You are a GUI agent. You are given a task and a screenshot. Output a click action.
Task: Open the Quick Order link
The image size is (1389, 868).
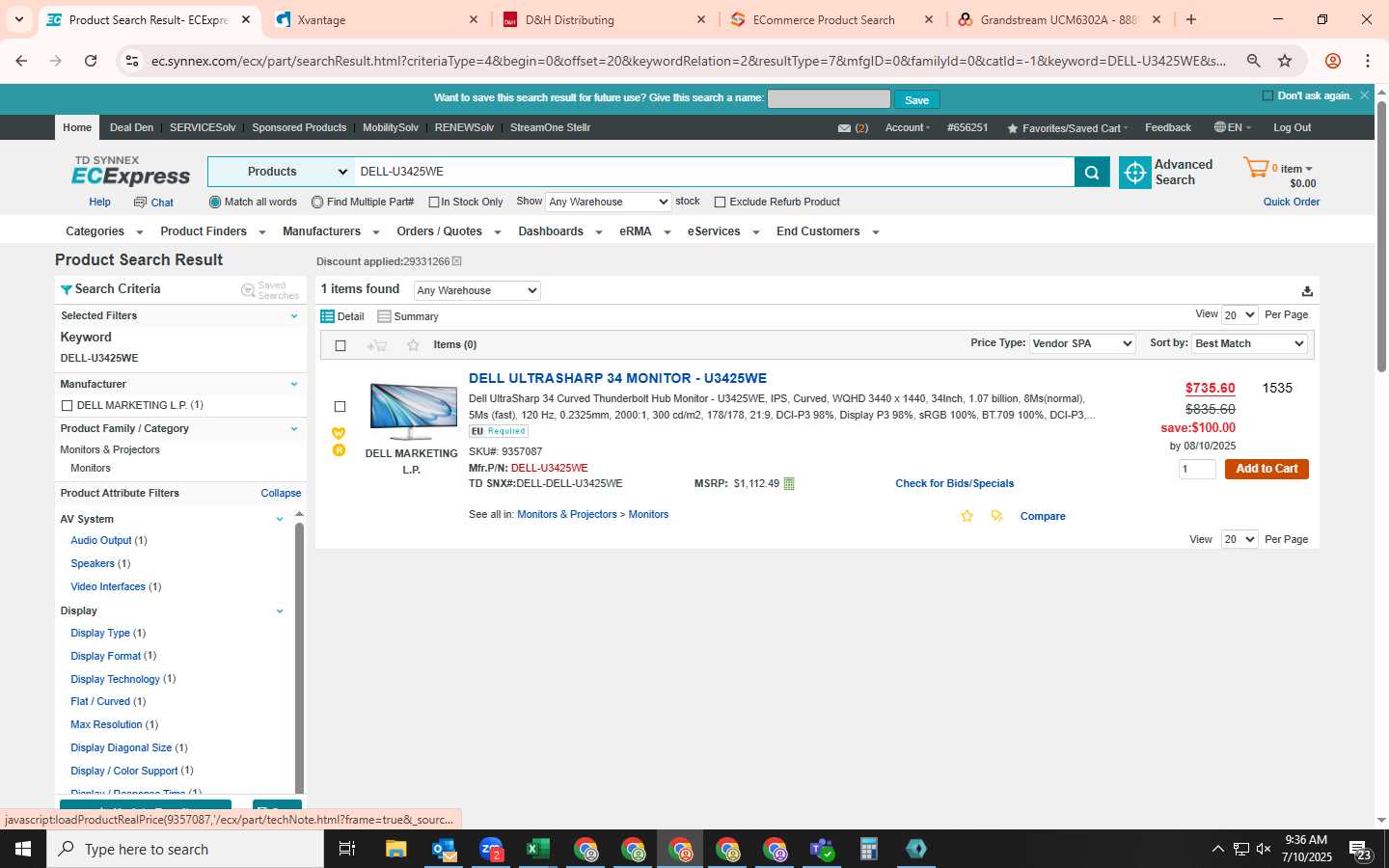point(1292,203)
